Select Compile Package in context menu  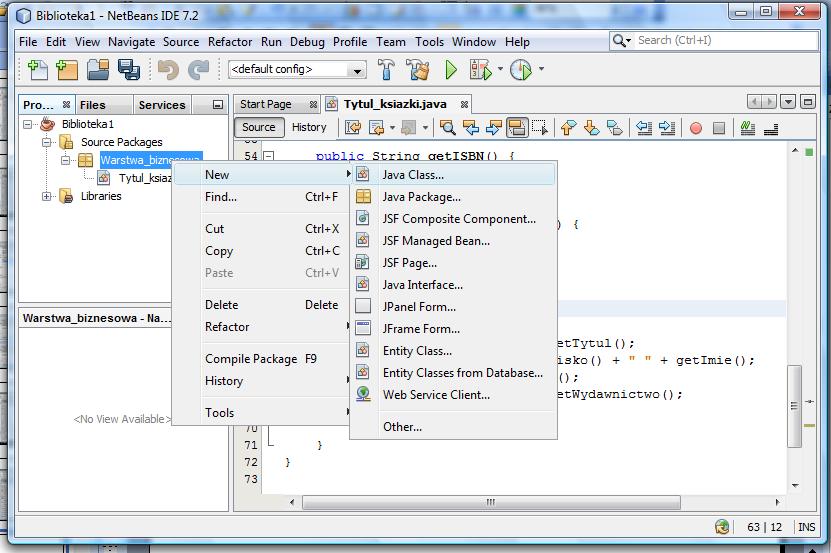261,359
